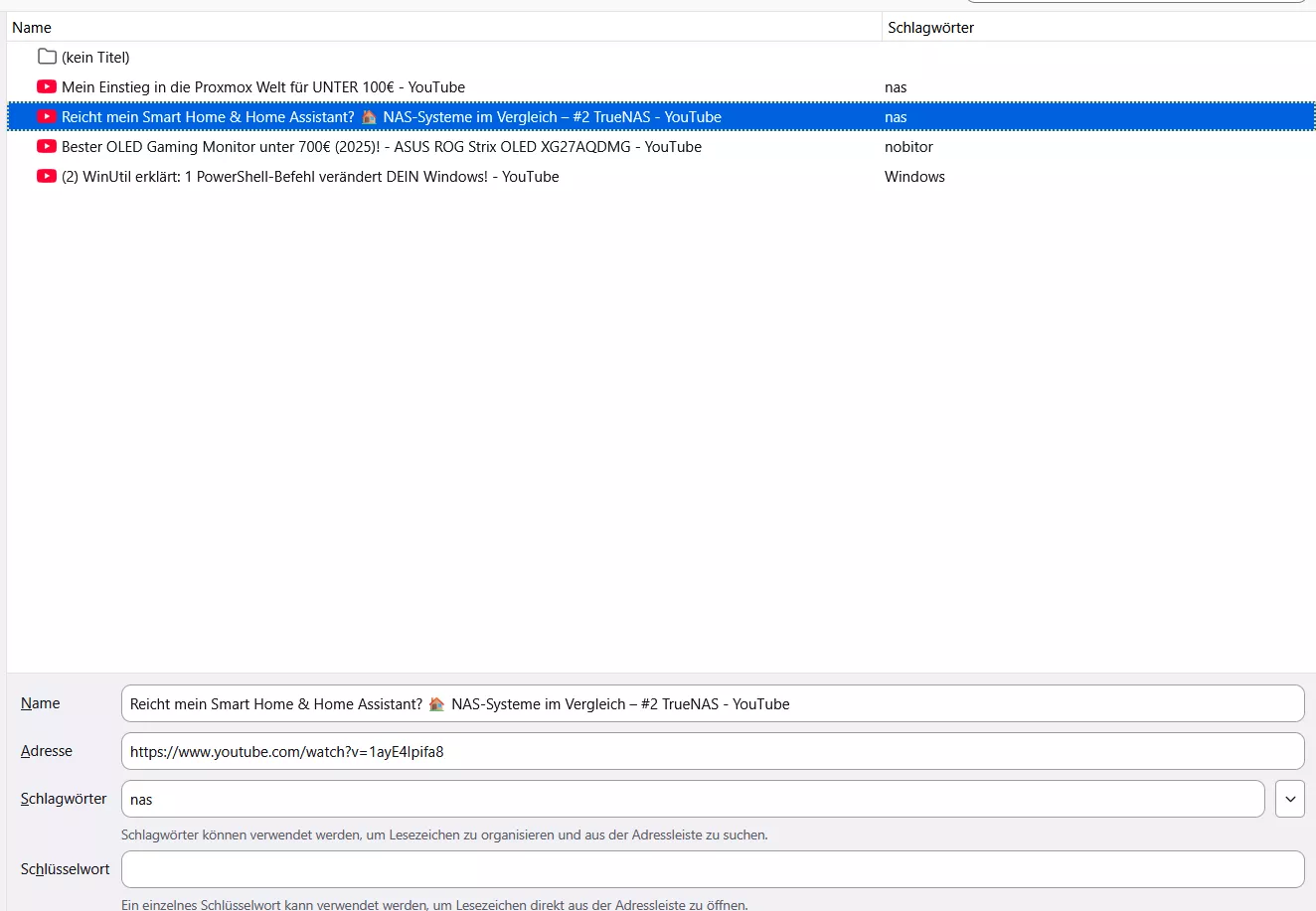Click the Windows tag cell
The width and height of the screenshot is (1316, 911).
coord(914,177)
